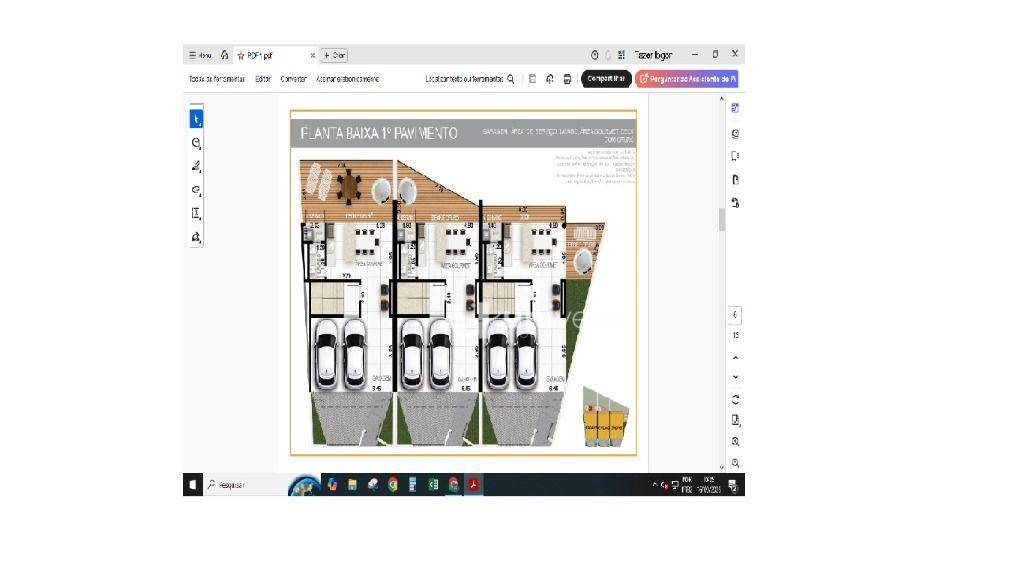Switch to the Converter tab
1024x575 pixels.
294,79
